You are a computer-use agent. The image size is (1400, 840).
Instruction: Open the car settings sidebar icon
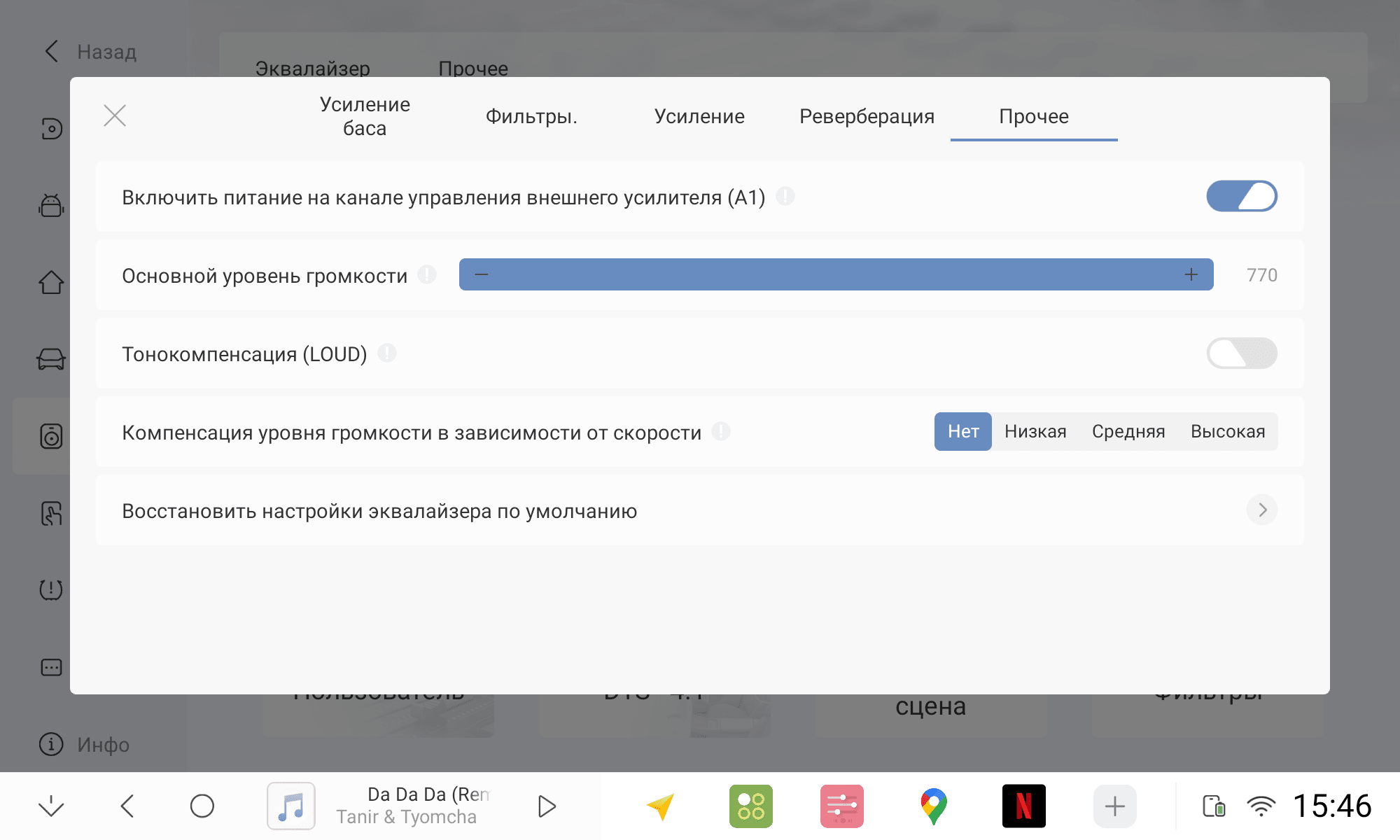pyautogui.click(x=51, y=359)
